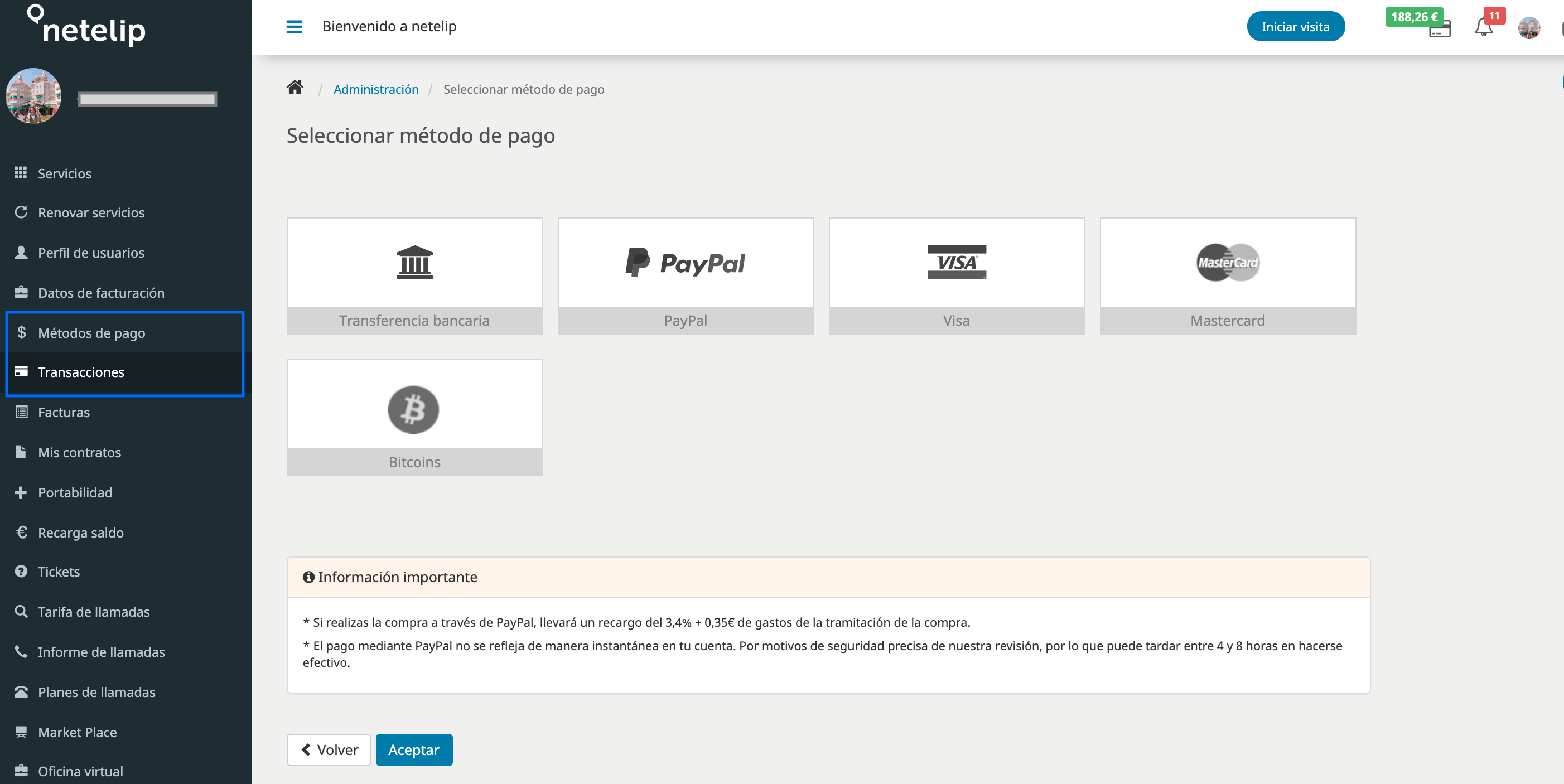Click the Administración breadcrumb link
This screenshot has height=784, width=1564.
click(x=376, y=89)
